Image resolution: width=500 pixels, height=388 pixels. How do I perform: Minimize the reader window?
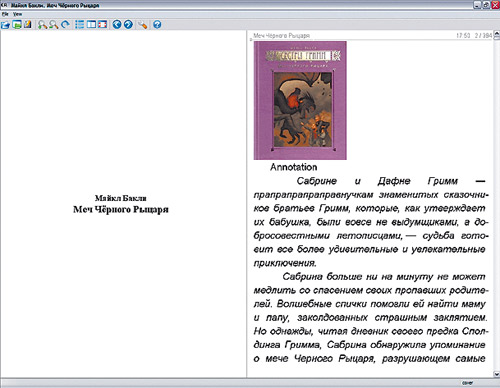pyautogui.click(x=478, y=5)
